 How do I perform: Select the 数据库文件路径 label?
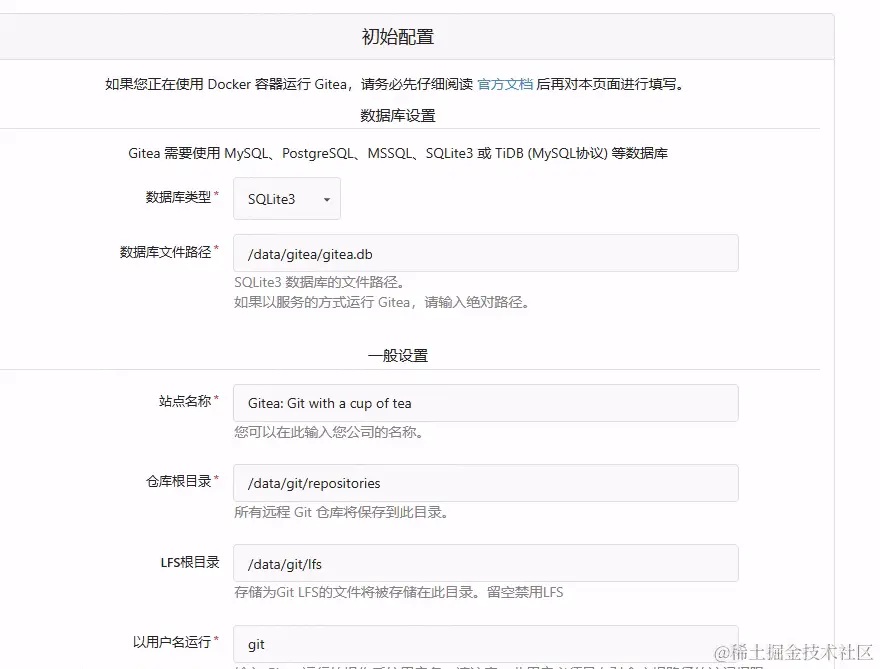166,252
